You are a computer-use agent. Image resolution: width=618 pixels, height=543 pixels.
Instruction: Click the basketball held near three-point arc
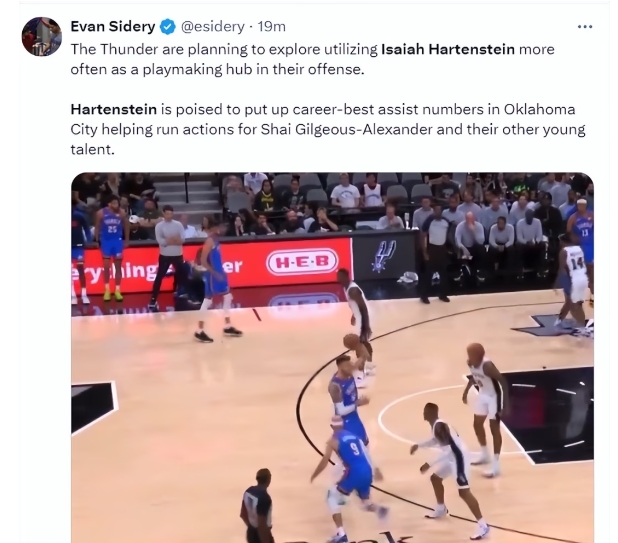tap(351, 341)
